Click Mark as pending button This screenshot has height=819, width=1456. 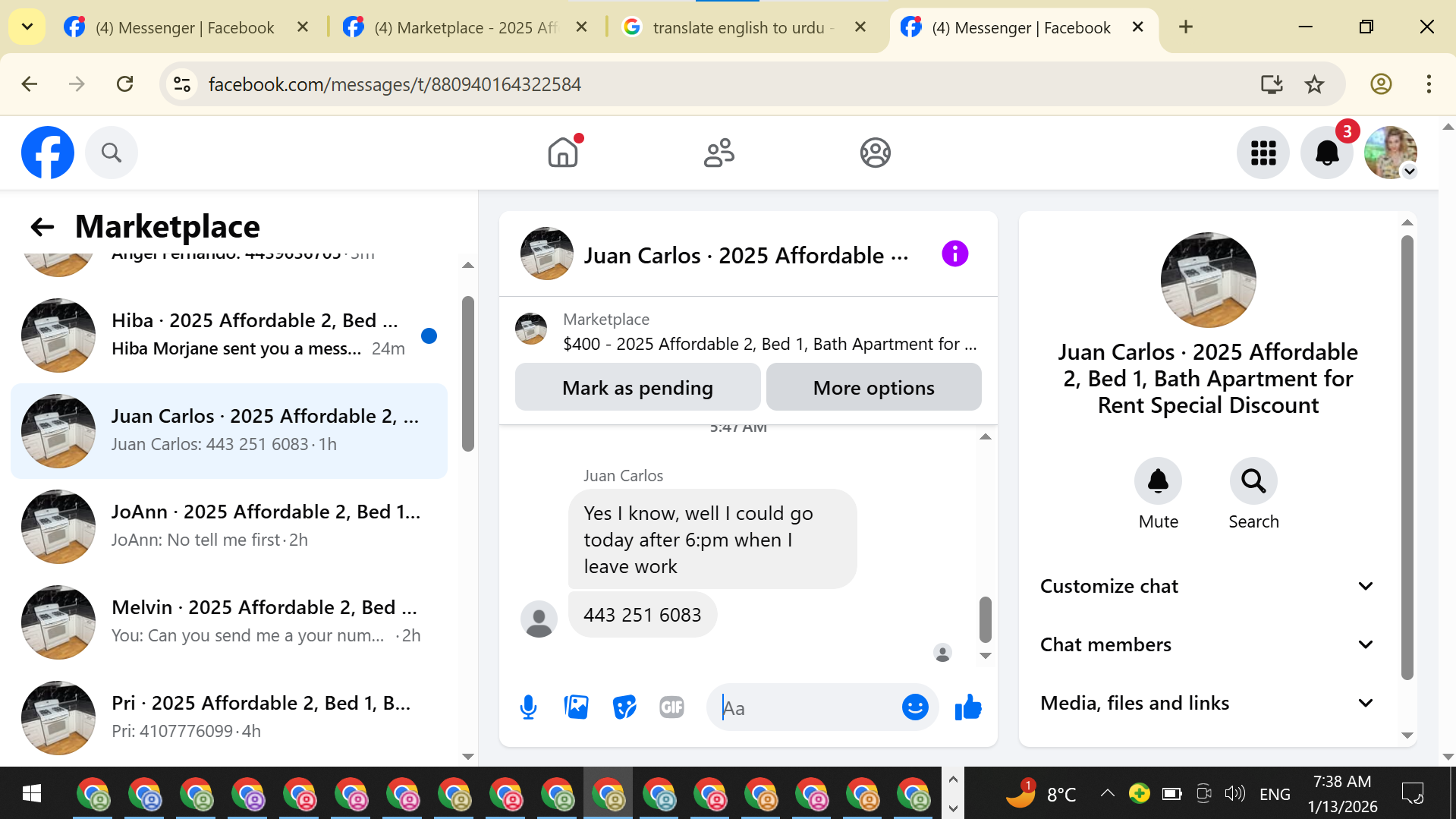[637, 387]
